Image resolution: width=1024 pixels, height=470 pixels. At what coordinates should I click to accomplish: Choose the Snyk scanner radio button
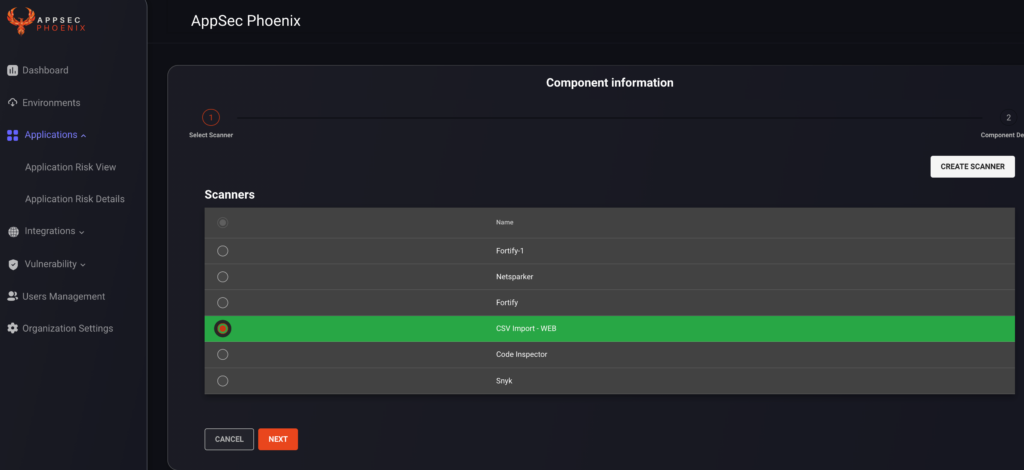pos(223,381)
